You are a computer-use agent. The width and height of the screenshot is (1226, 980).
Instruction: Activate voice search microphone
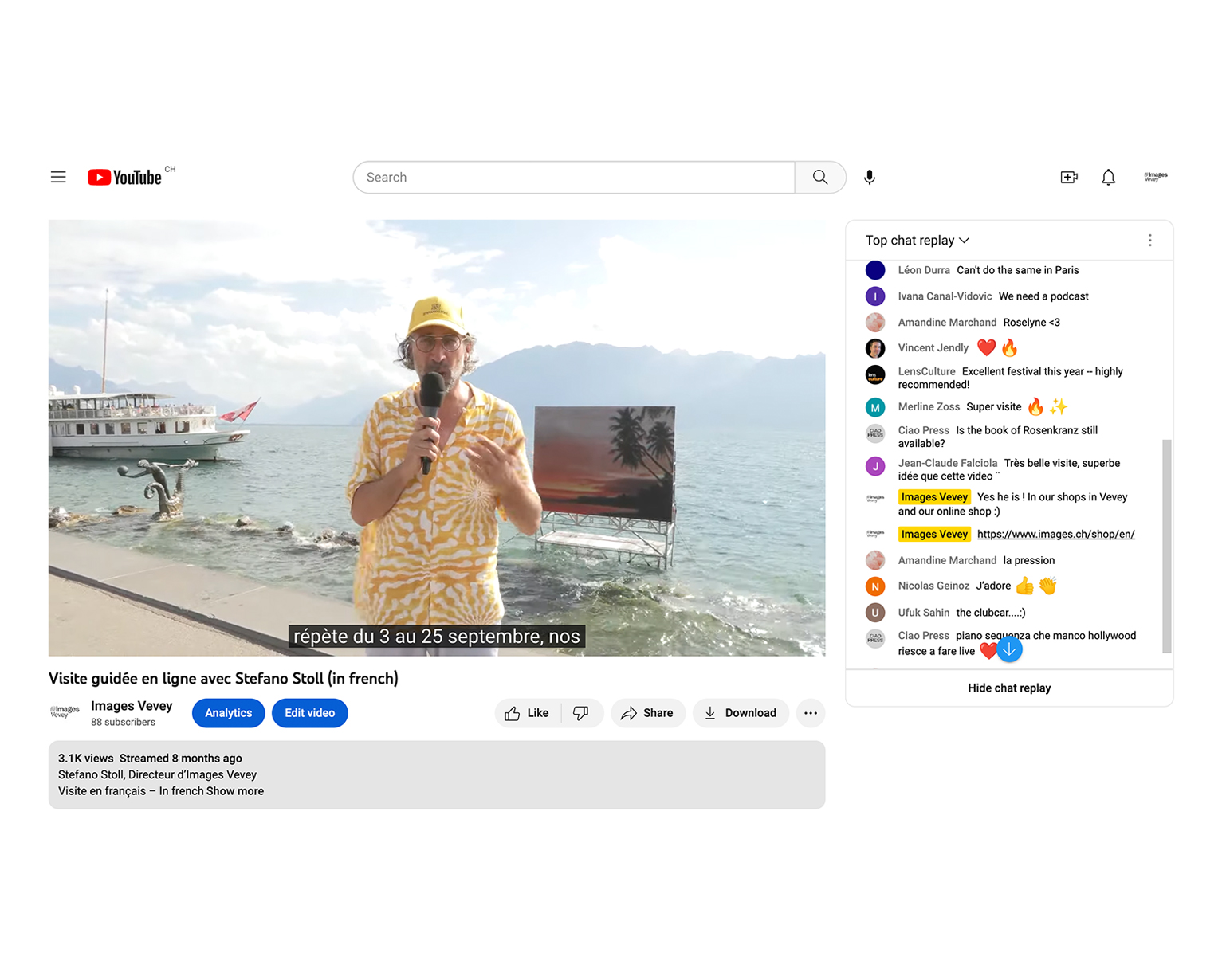point(869,177)
